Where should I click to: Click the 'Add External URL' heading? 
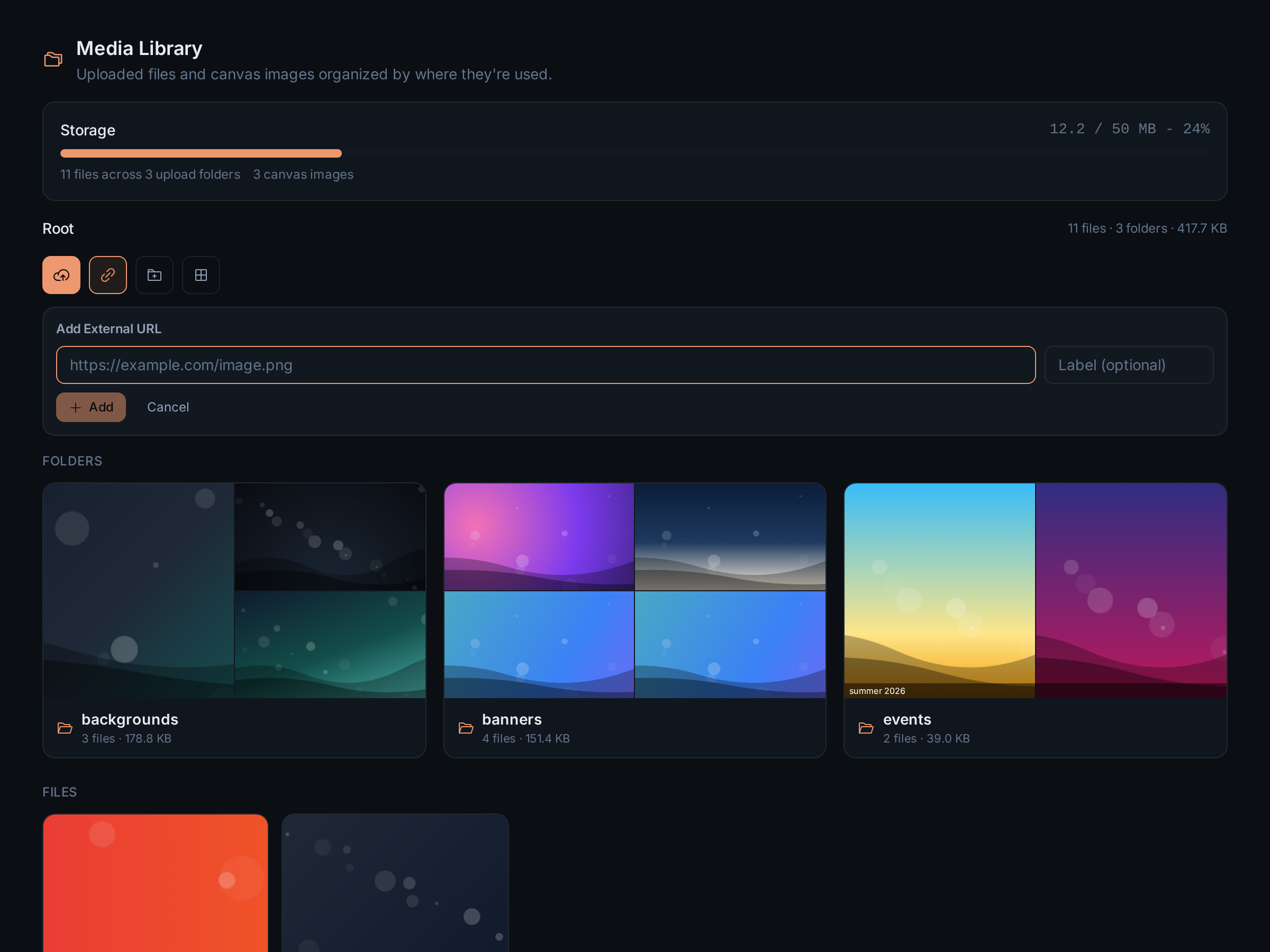coord(108,329)
